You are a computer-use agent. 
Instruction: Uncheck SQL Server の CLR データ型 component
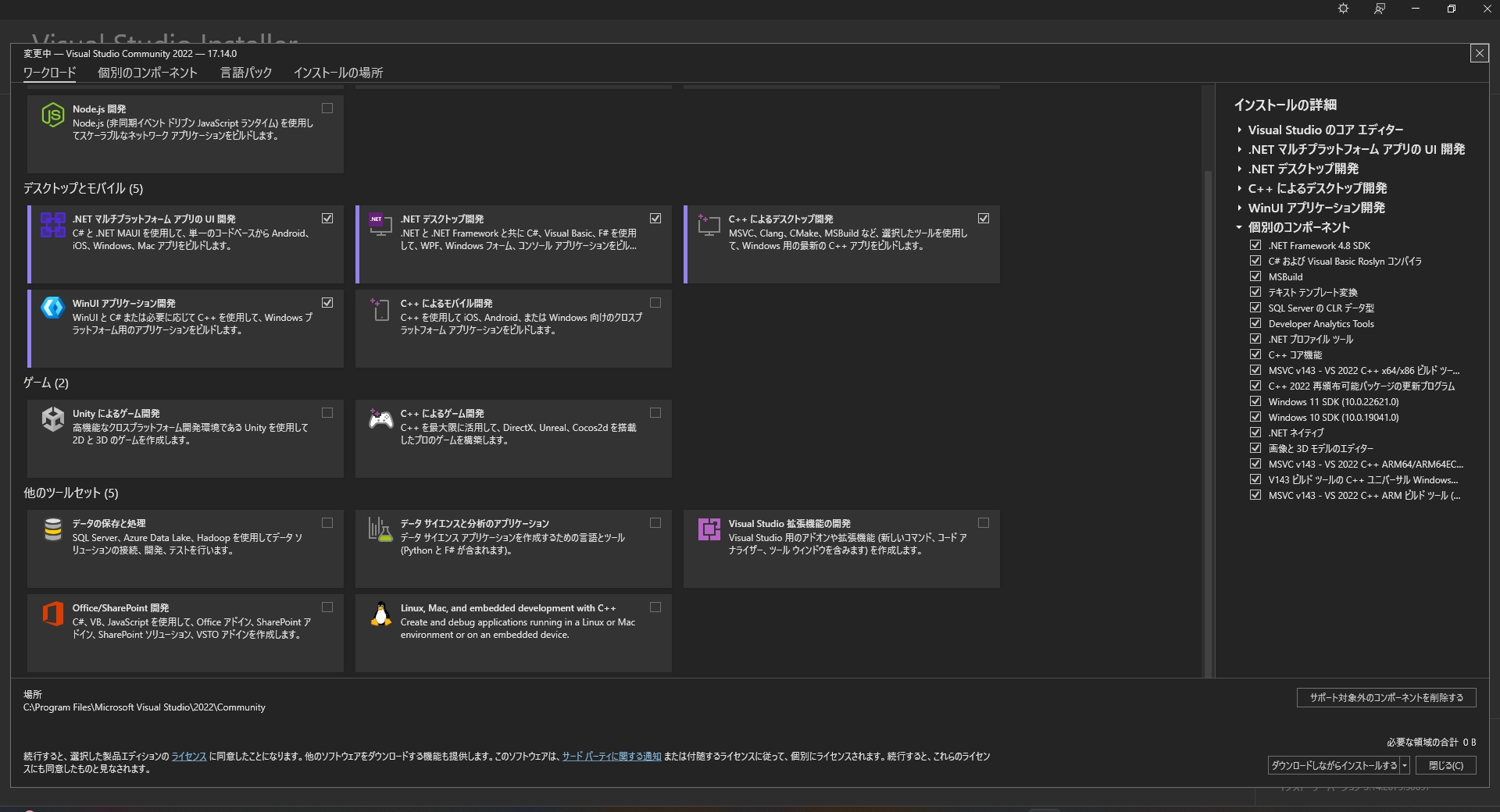pos(1255,308)
